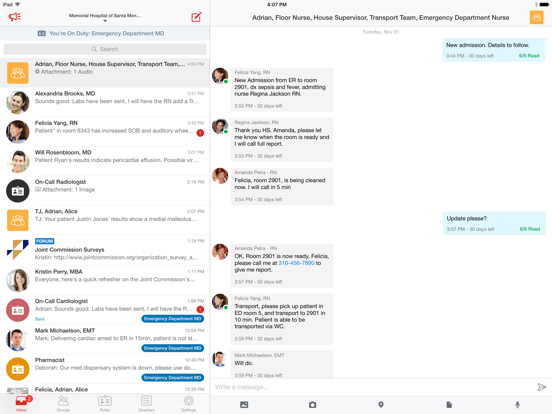This screenshot has height=414, width=552.
Task: Tap Emergency Department MD tag under Mark Michaelson
Action: [172, 348]
